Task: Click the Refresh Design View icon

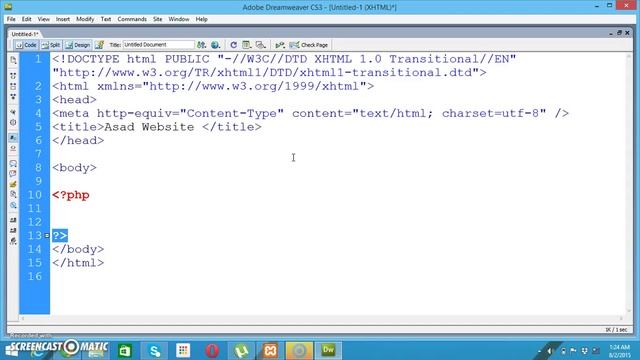Action: click(x=233, y=45)
